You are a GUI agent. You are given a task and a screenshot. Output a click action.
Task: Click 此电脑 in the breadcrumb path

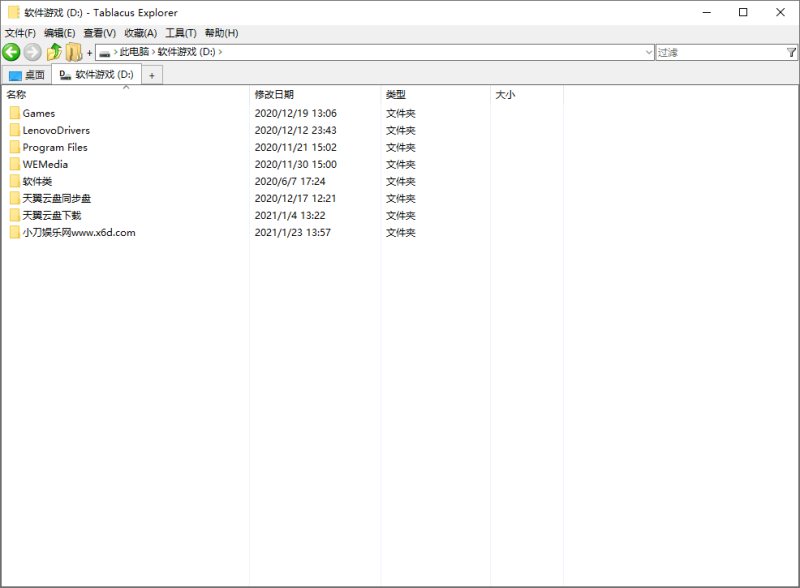[x=134, y=52]
